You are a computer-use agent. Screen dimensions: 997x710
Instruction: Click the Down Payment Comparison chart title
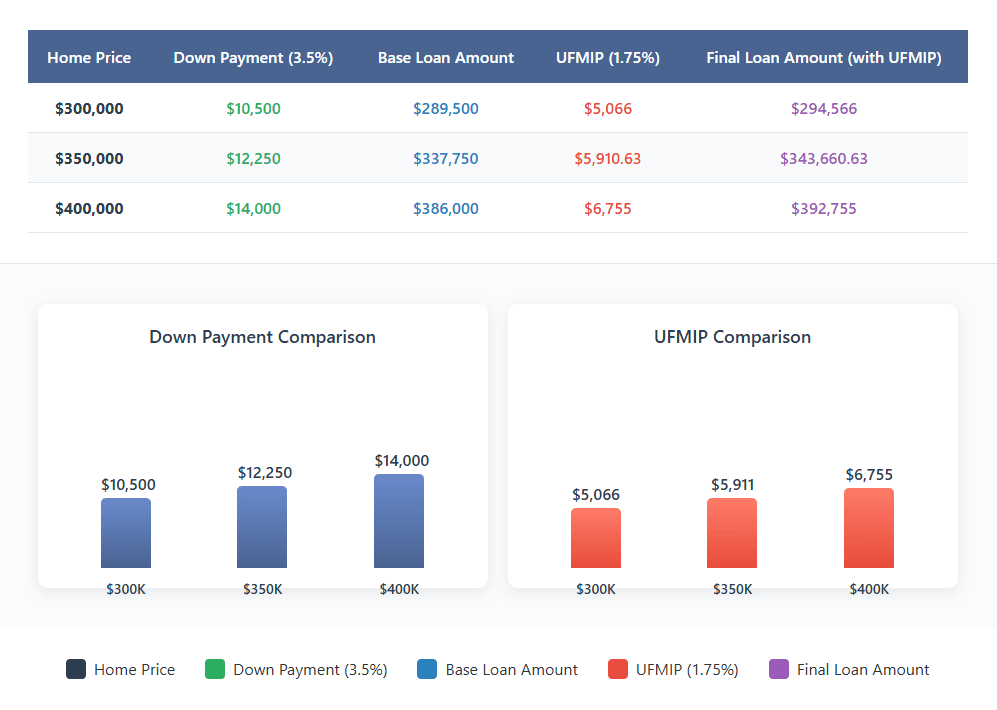(262, 337)
